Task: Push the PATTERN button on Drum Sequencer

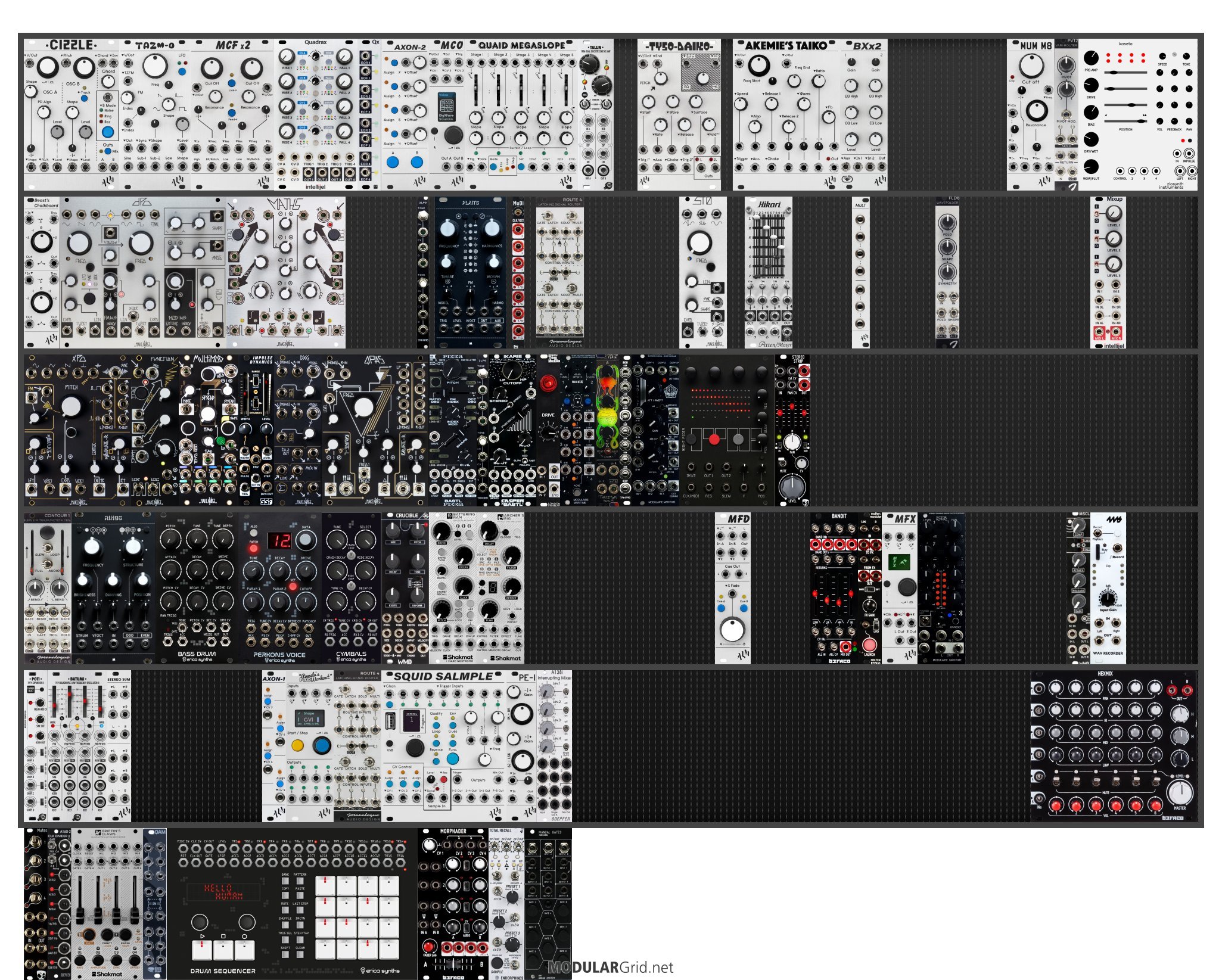Action: pyautogui.click(x=300, y=881)
